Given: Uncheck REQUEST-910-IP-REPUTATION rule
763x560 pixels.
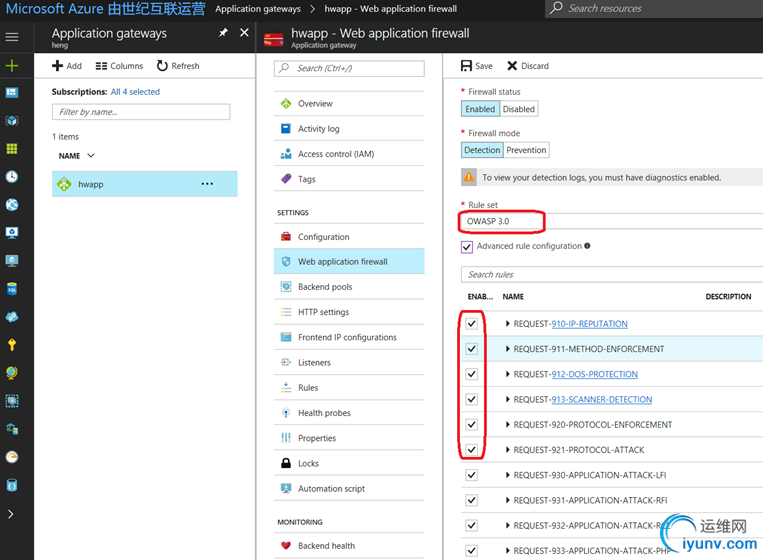Looking at the screenshot, I should tap(472, 324).
